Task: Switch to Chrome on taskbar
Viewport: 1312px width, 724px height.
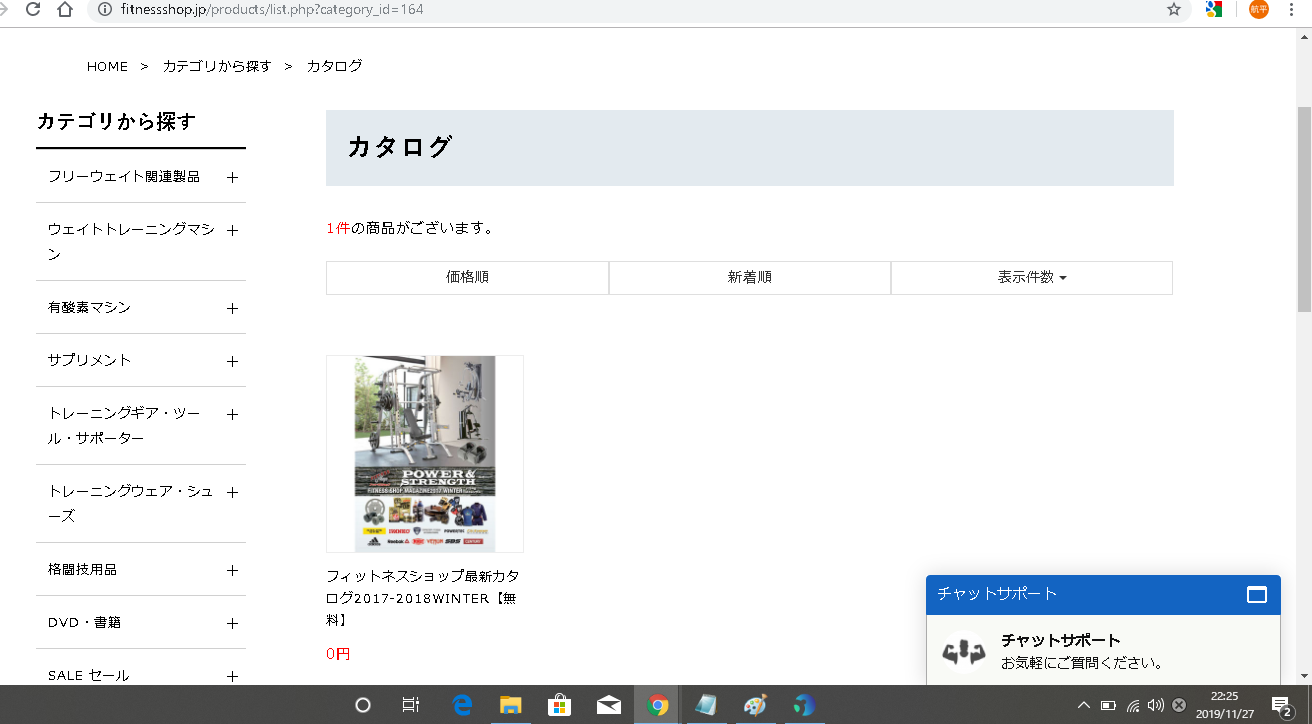Action: [657, 705]
